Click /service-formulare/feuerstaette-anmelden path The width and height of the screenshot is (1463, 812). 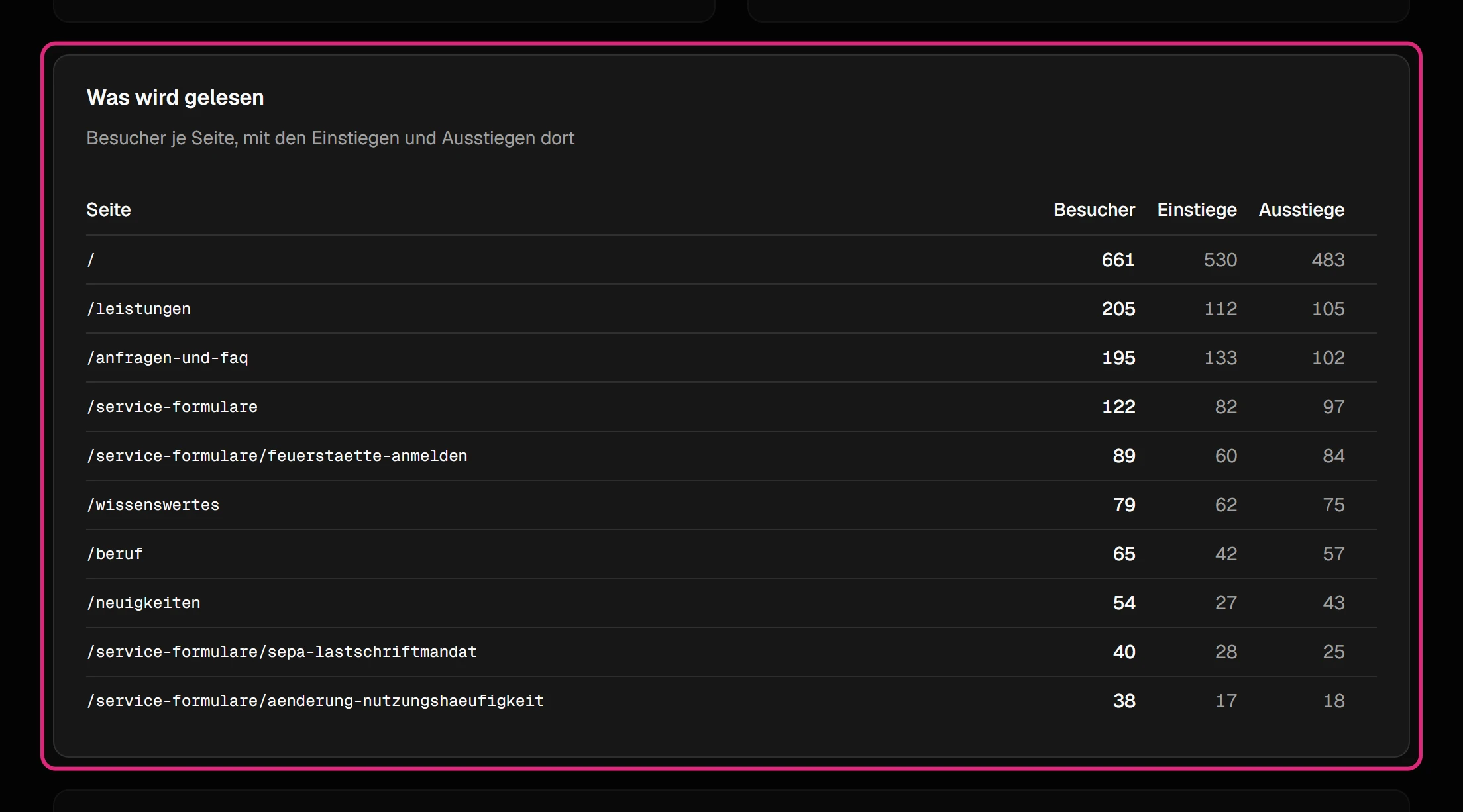click(277, 456)
